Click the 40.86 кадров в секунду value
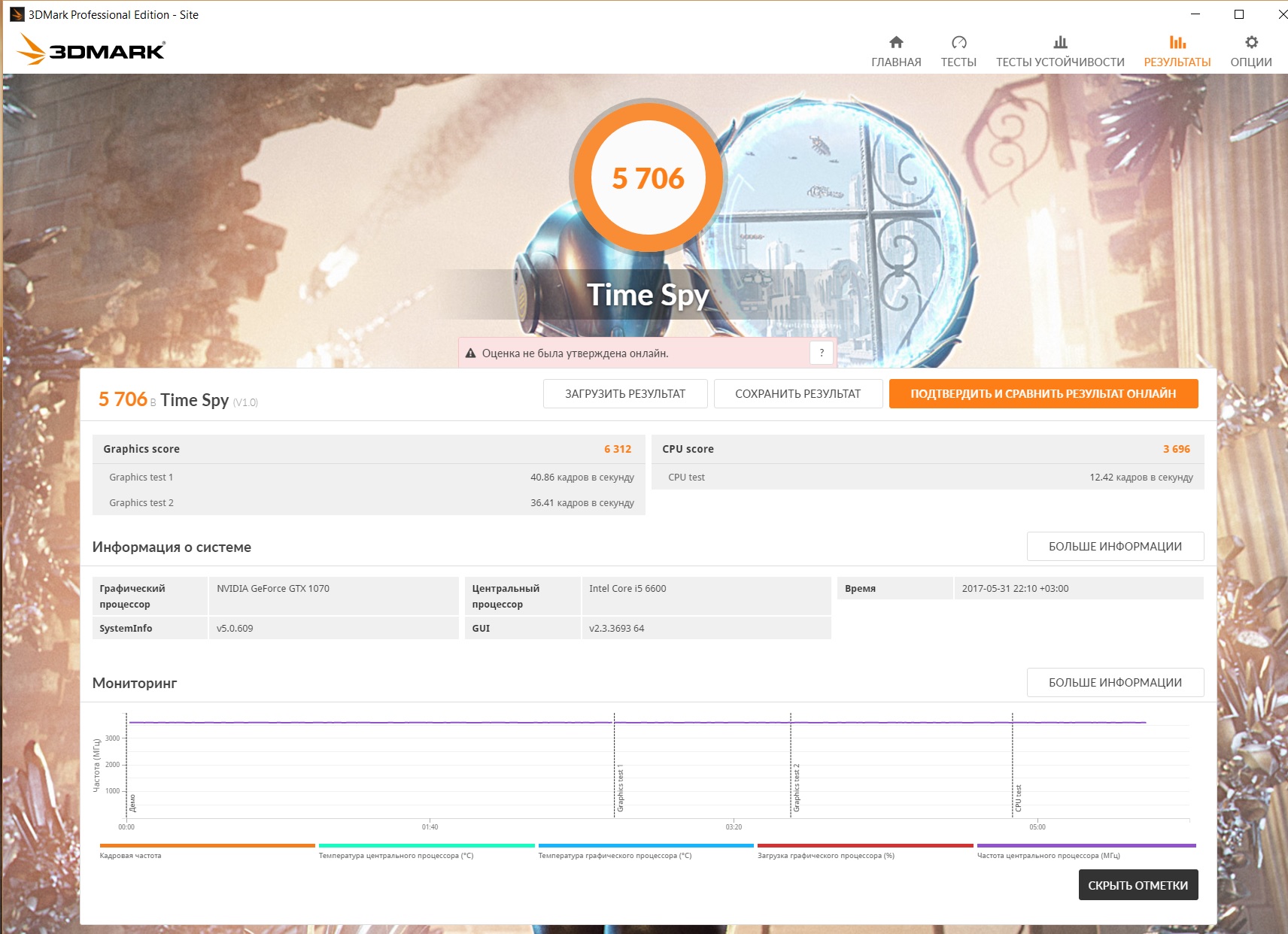1288x934 pixels. pyautogui.click(x=582, y=477)
